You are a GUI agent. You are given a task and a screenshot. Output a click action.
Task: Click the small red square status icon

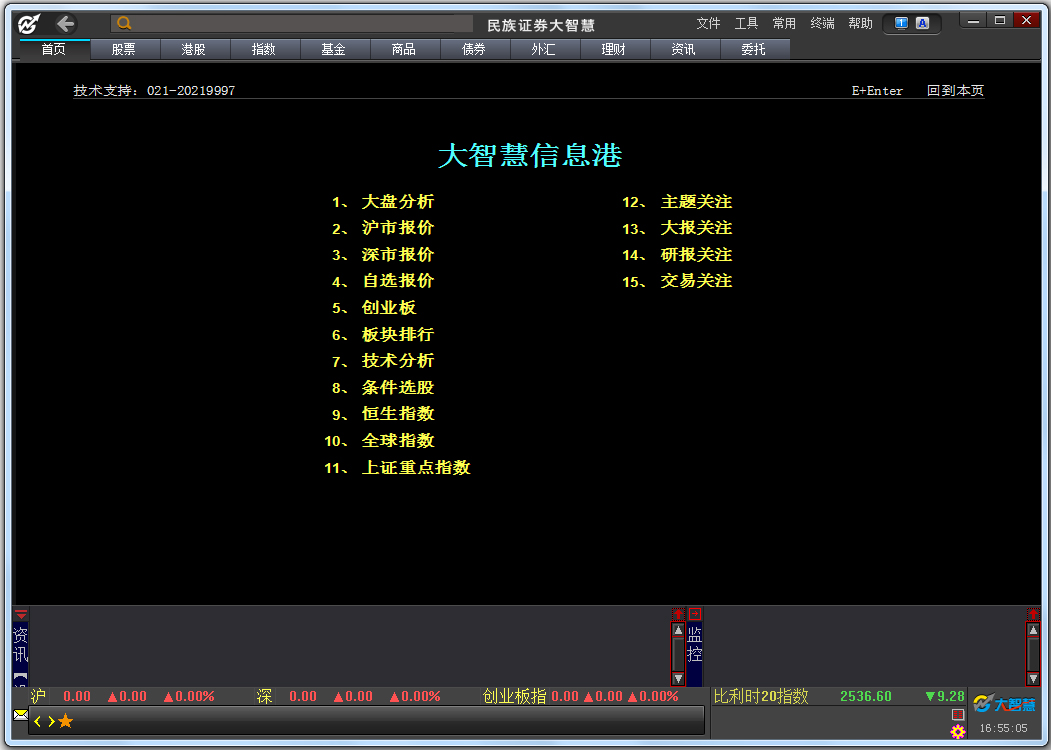tap(958, 714)
